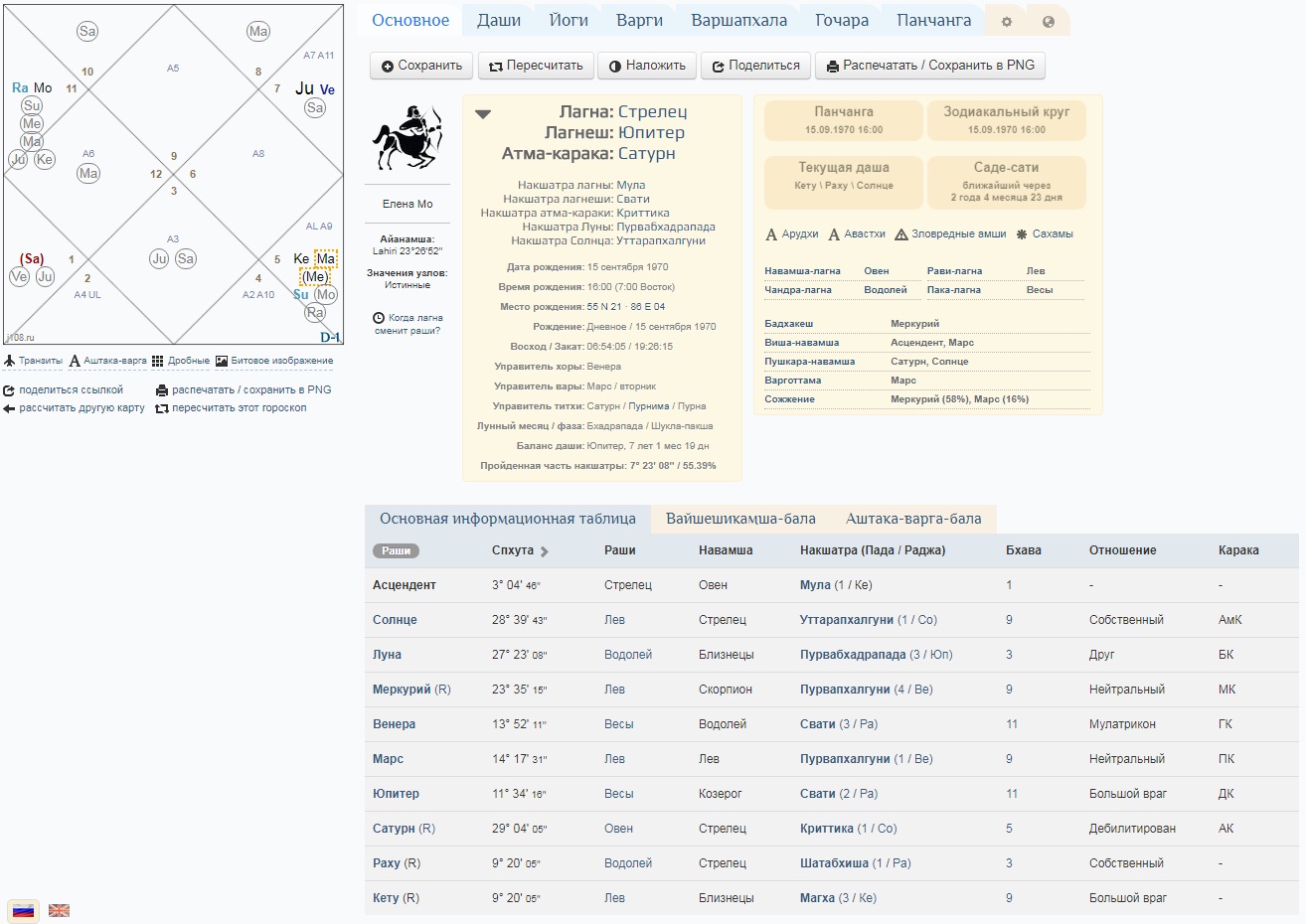Screen dimensions: 1306x924
Task: Switch to the Панчанга tab
Action: [x=934, y=20]
